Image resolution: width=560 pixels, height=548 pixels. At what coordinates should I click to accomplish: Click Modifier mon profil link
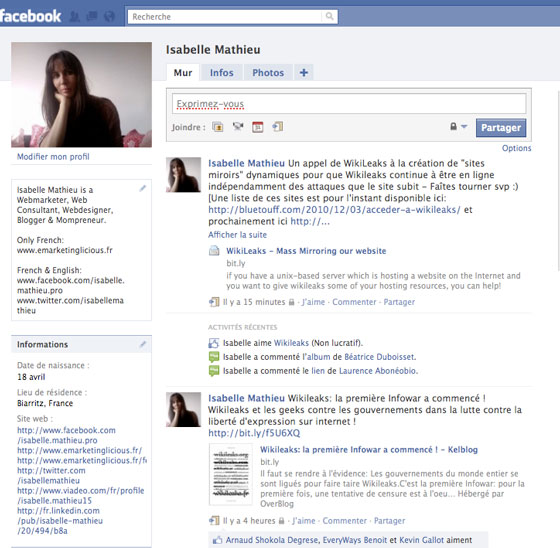(x=53, y=157)
